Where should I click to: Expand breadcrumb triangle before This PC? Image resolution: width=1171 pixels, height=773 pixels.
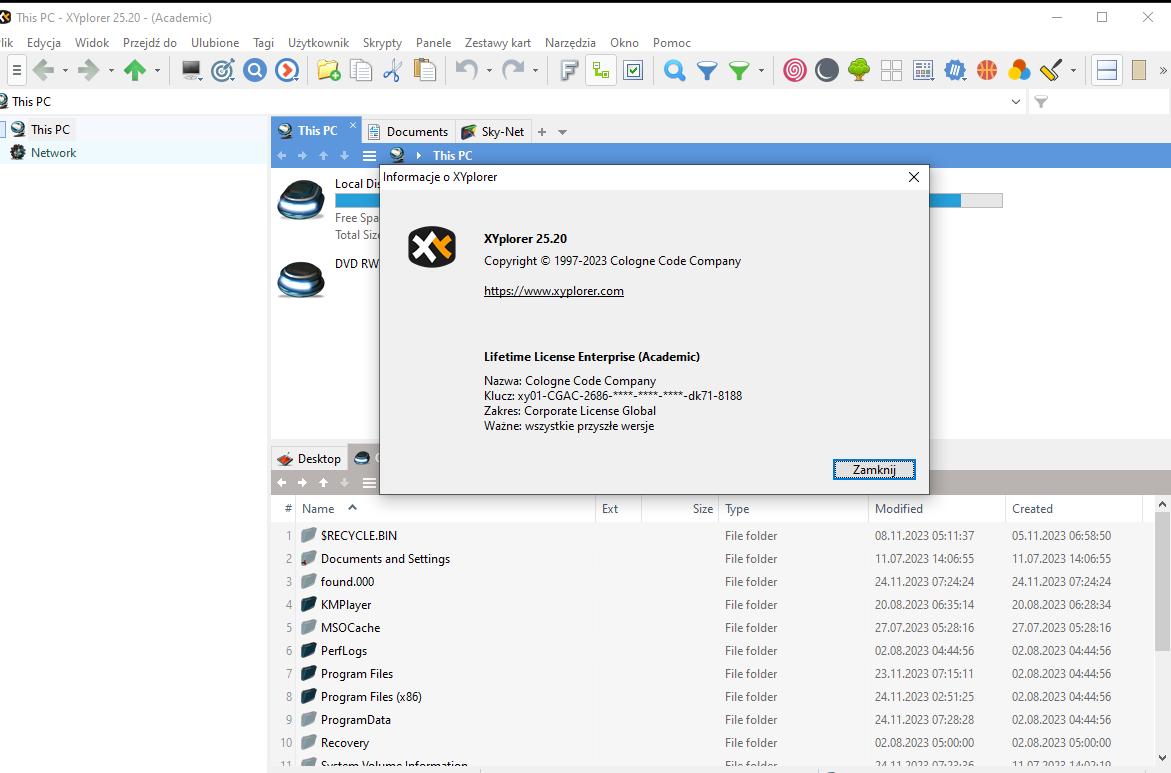[x=419, y=155]
